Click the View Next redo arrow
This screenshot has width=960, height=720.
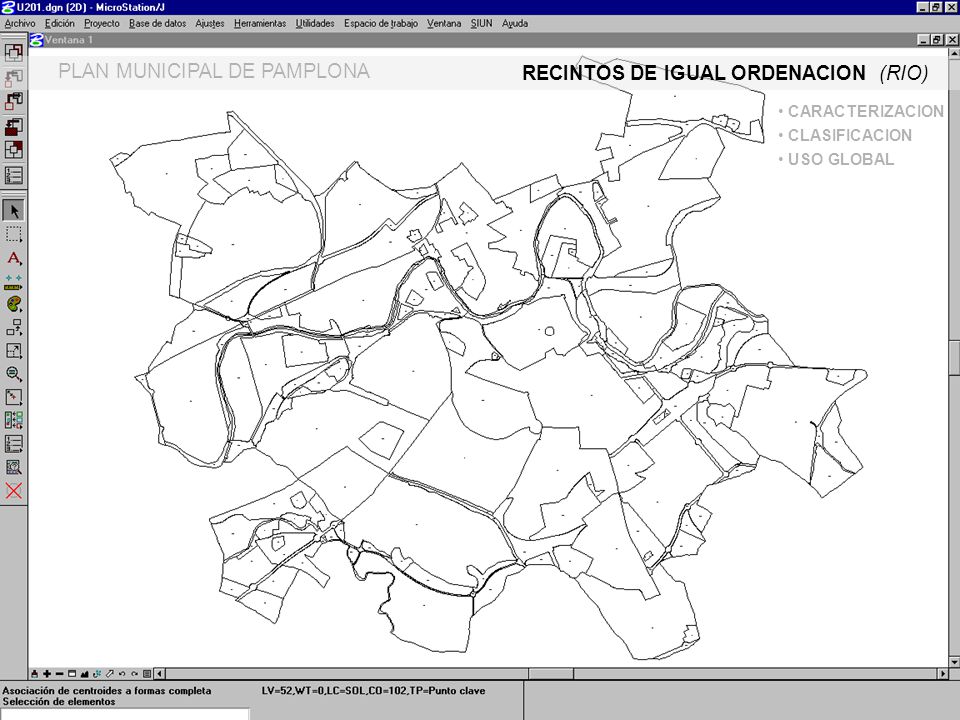tap(135, 673)
